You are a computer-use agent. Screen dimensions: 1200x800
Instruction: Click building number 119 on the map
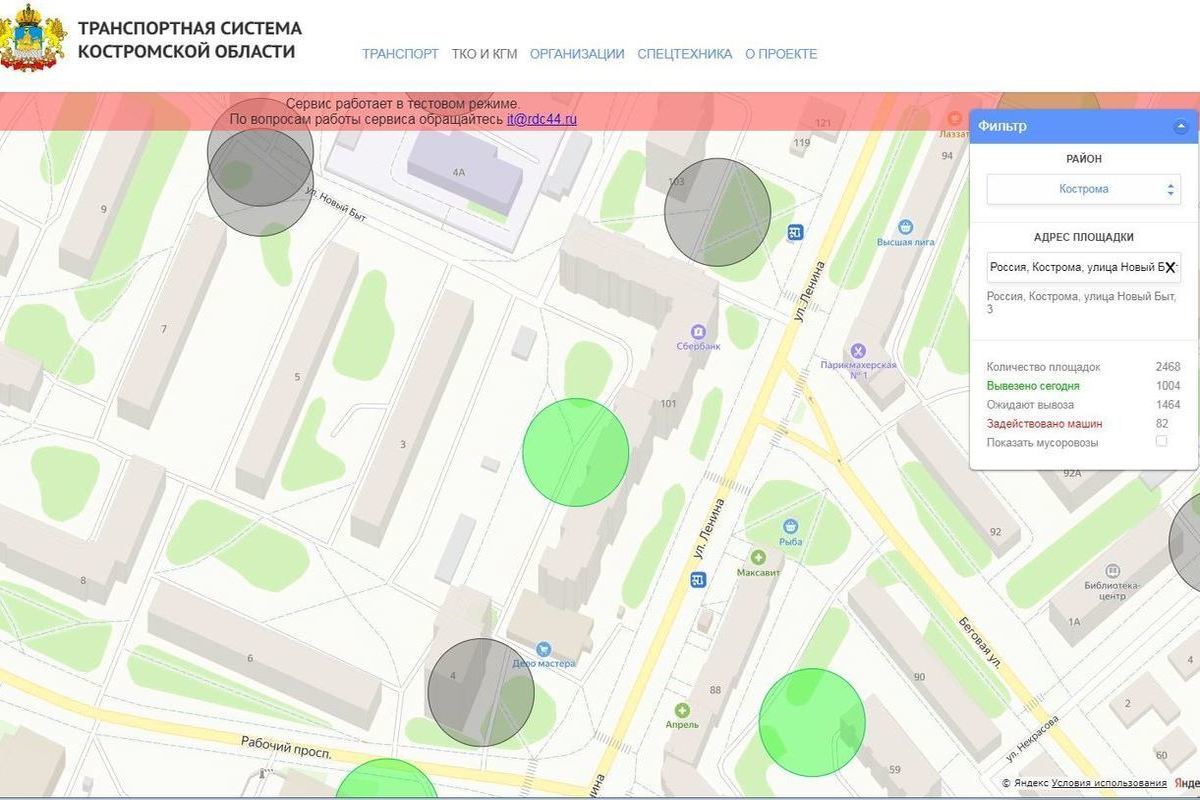801,143
